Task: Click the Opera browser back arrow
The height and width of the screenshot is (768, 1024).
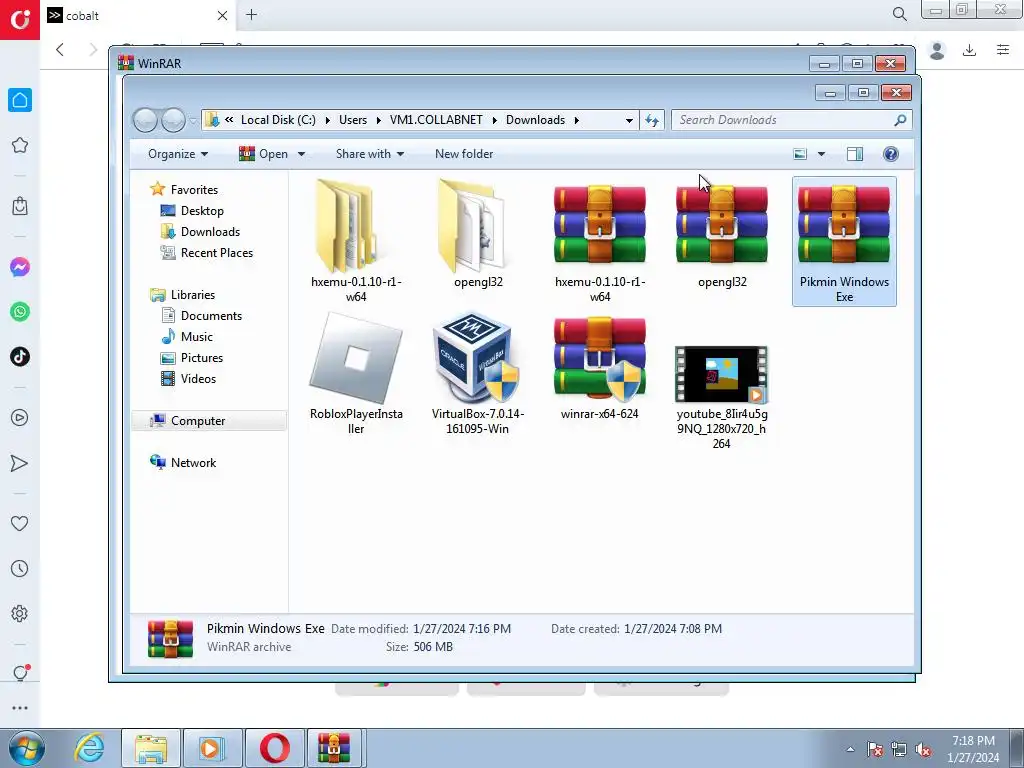Action: (60, 50)
